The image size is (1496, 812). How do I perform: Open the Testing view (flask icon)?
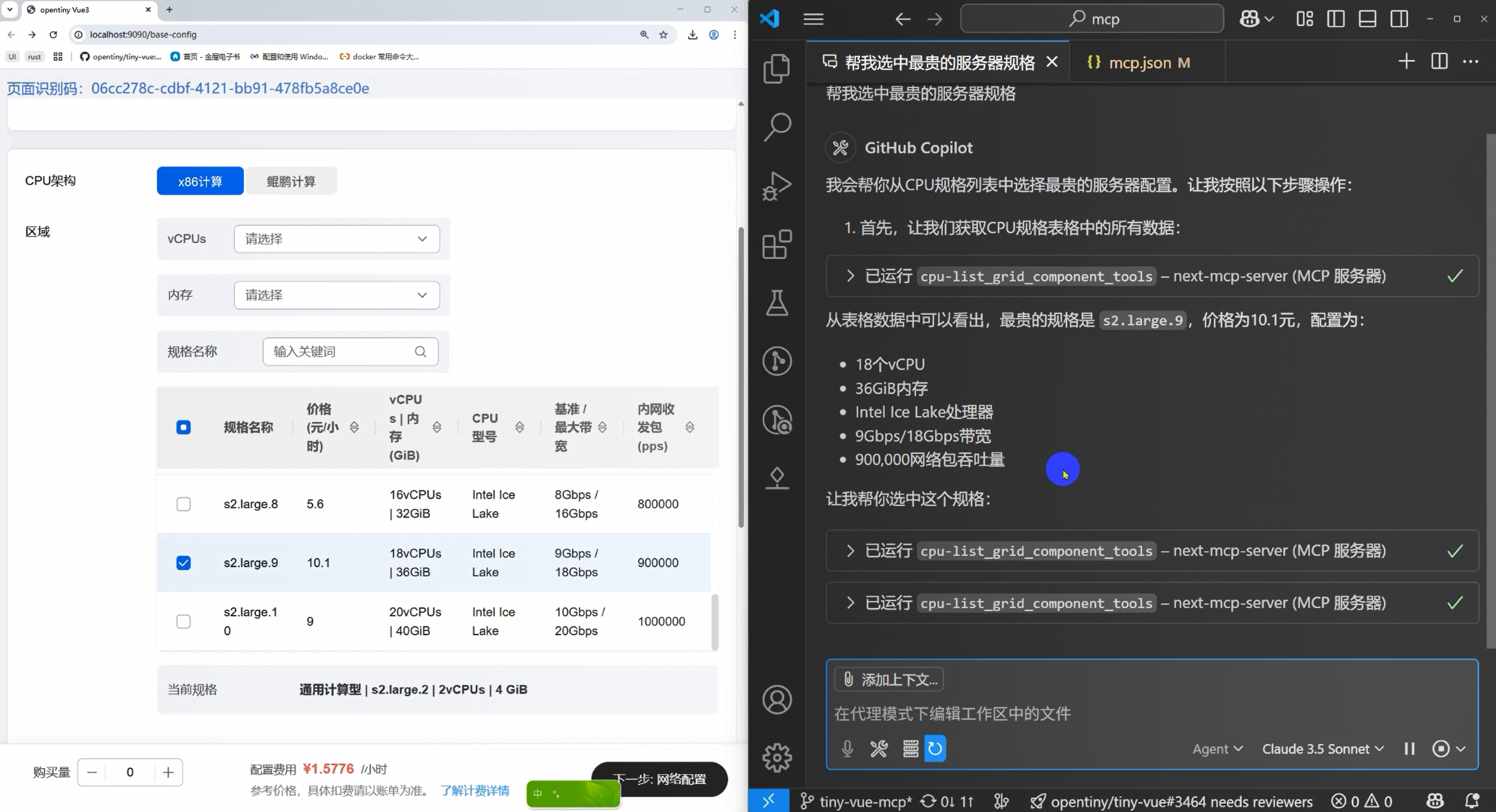(x=776, y=303)
